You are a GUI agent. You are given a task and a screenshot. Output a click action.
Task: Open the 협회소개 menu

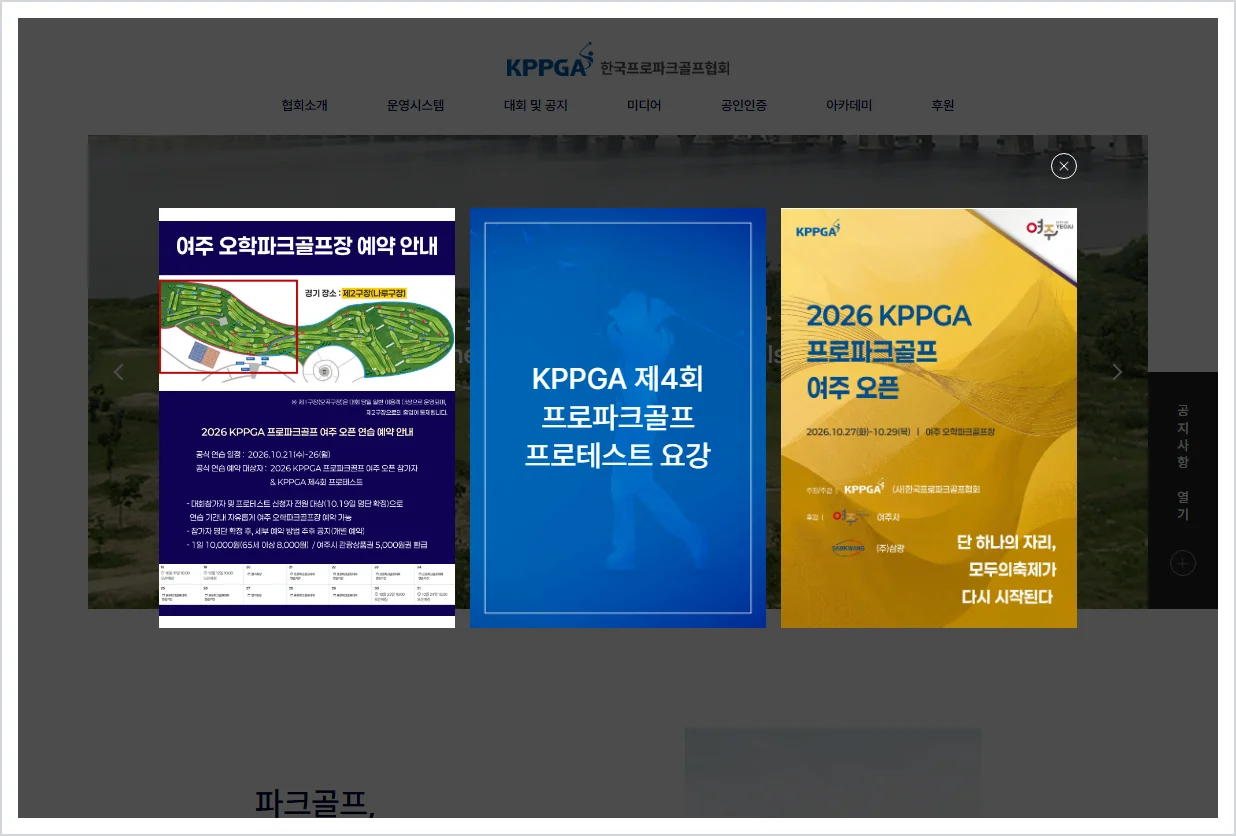(x=305, y=105)
